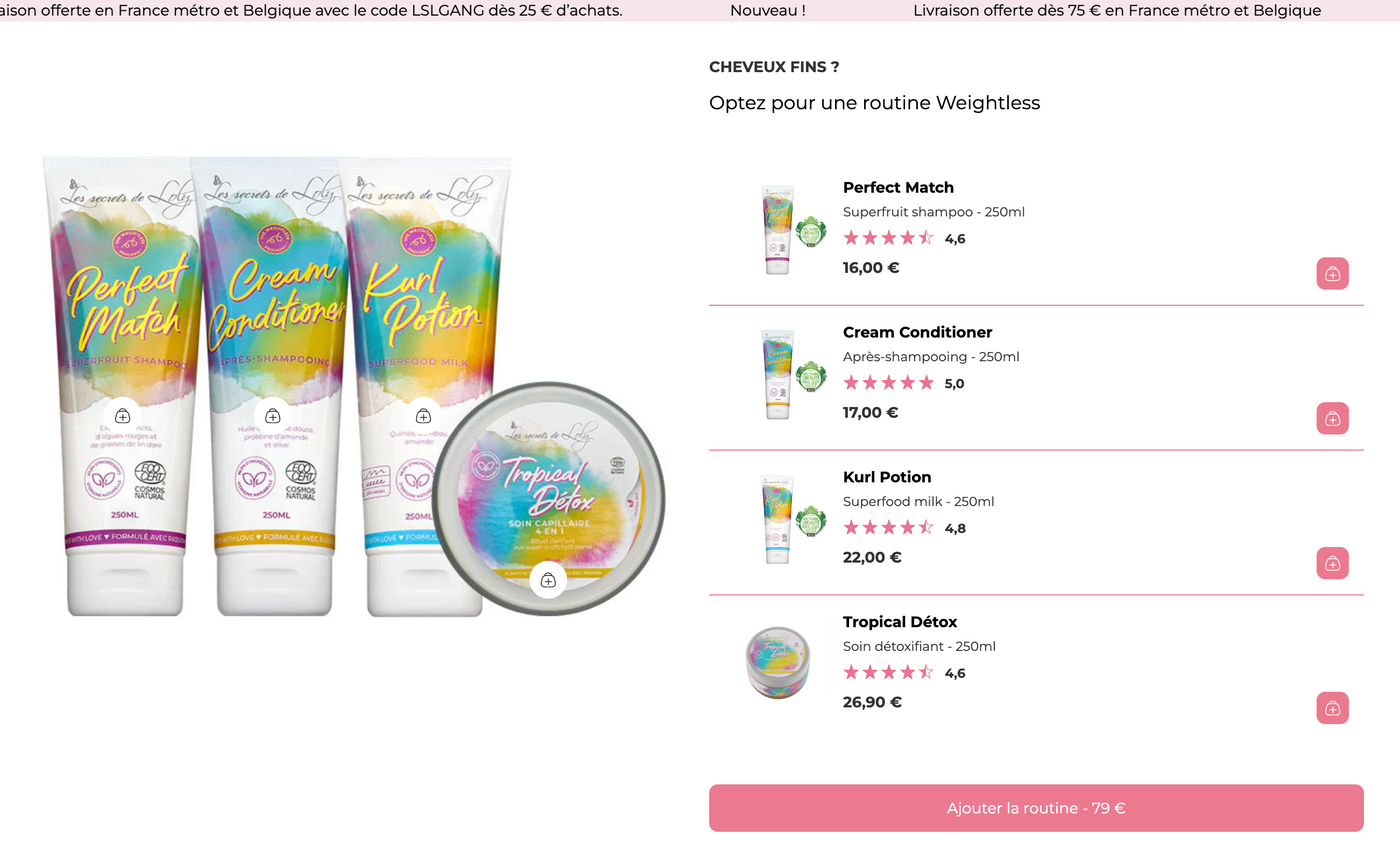1400x842 pixels.
Task: Click bag hotspot on Perfect Match tube
Action: [x=122, y=416]
